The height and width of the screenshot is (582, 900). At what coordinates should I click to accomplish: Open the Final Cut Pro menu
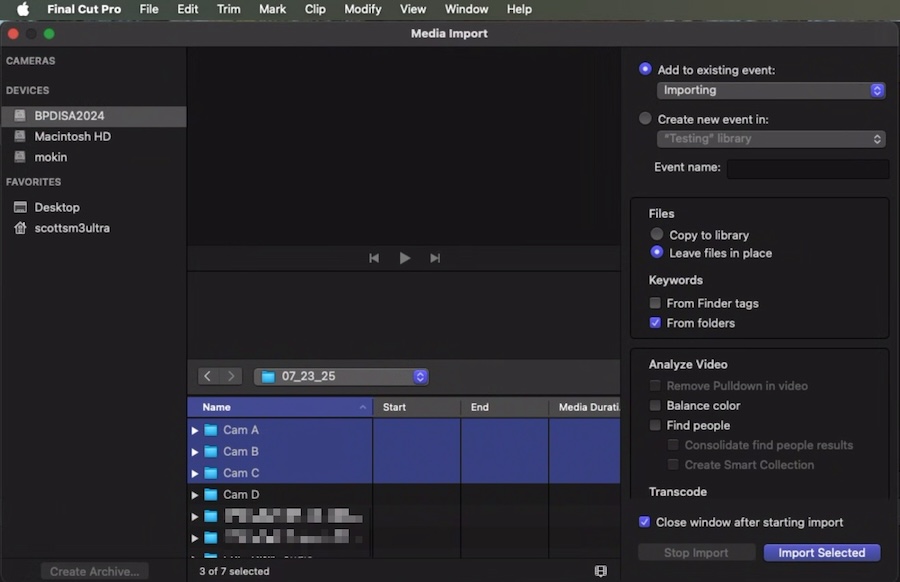pos(84,9)
